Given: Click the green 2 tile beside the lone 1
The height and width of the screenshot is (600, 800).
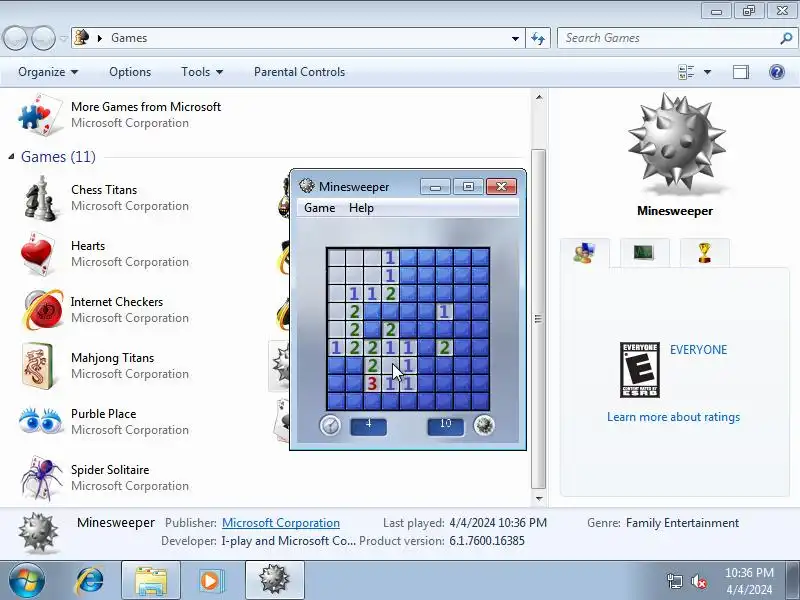Looking at the screenshot, I should pyautogui.click(x=444, y=347).
